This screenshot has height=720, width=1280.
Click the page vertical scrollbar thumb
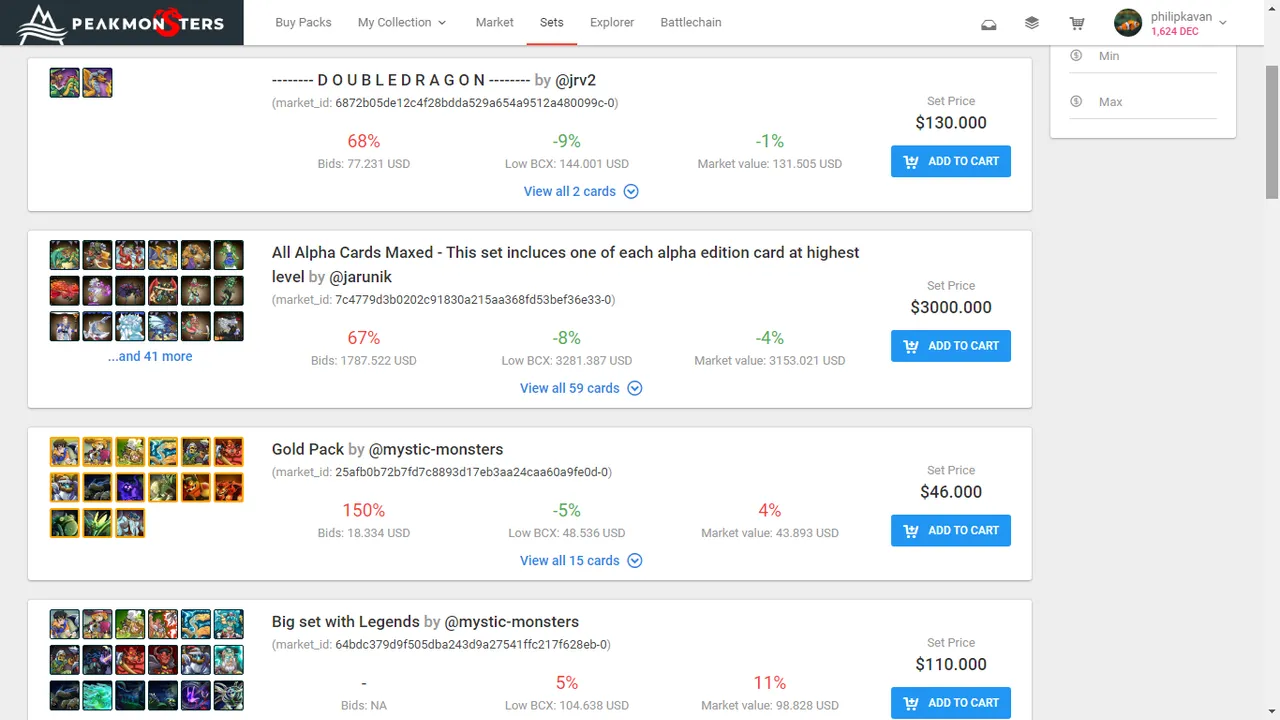pos(1271,130)
